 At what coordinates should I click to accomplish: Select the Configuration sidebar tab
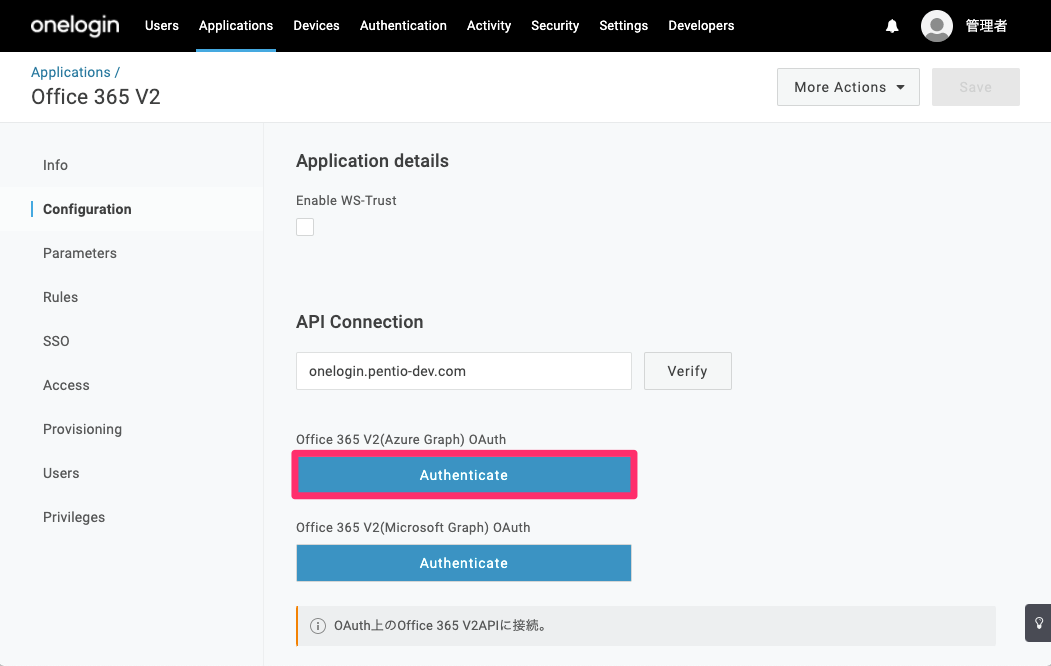87,209
